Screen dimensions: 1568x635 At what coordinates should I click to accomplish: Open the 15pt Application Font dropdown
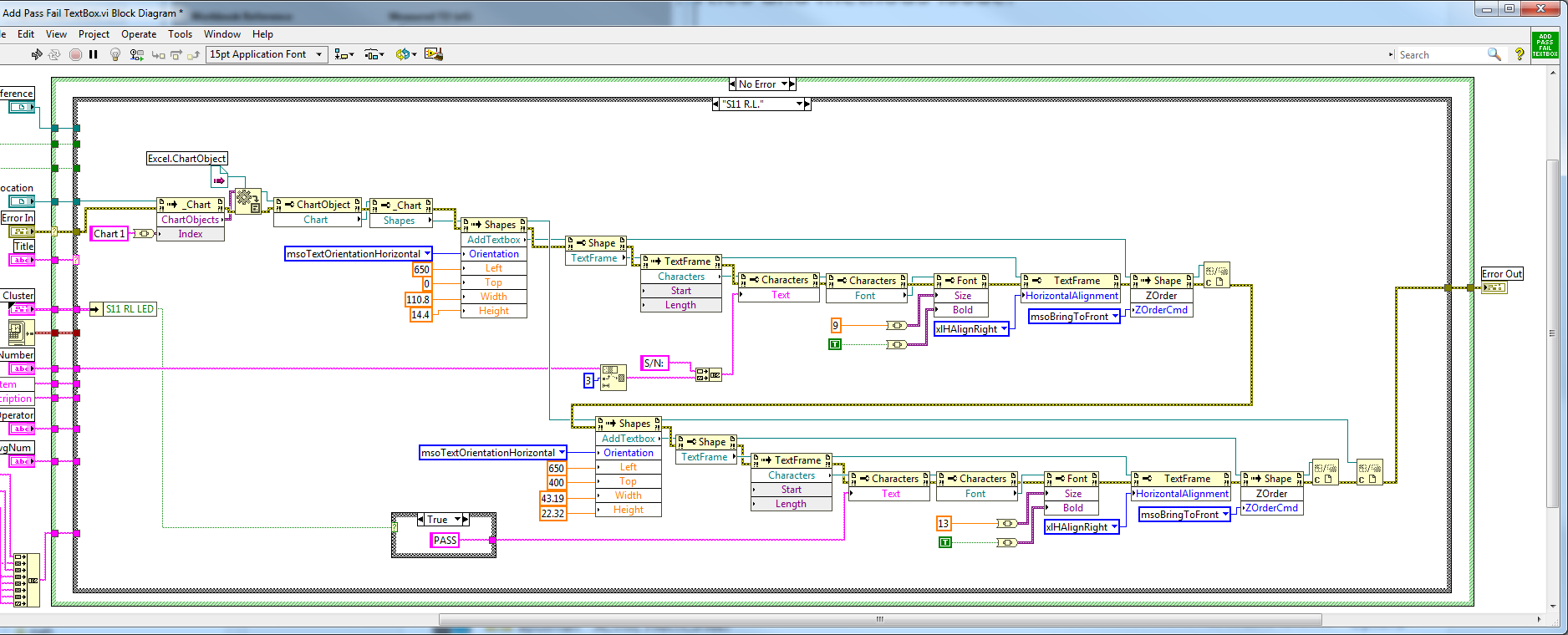coord(267,54)
